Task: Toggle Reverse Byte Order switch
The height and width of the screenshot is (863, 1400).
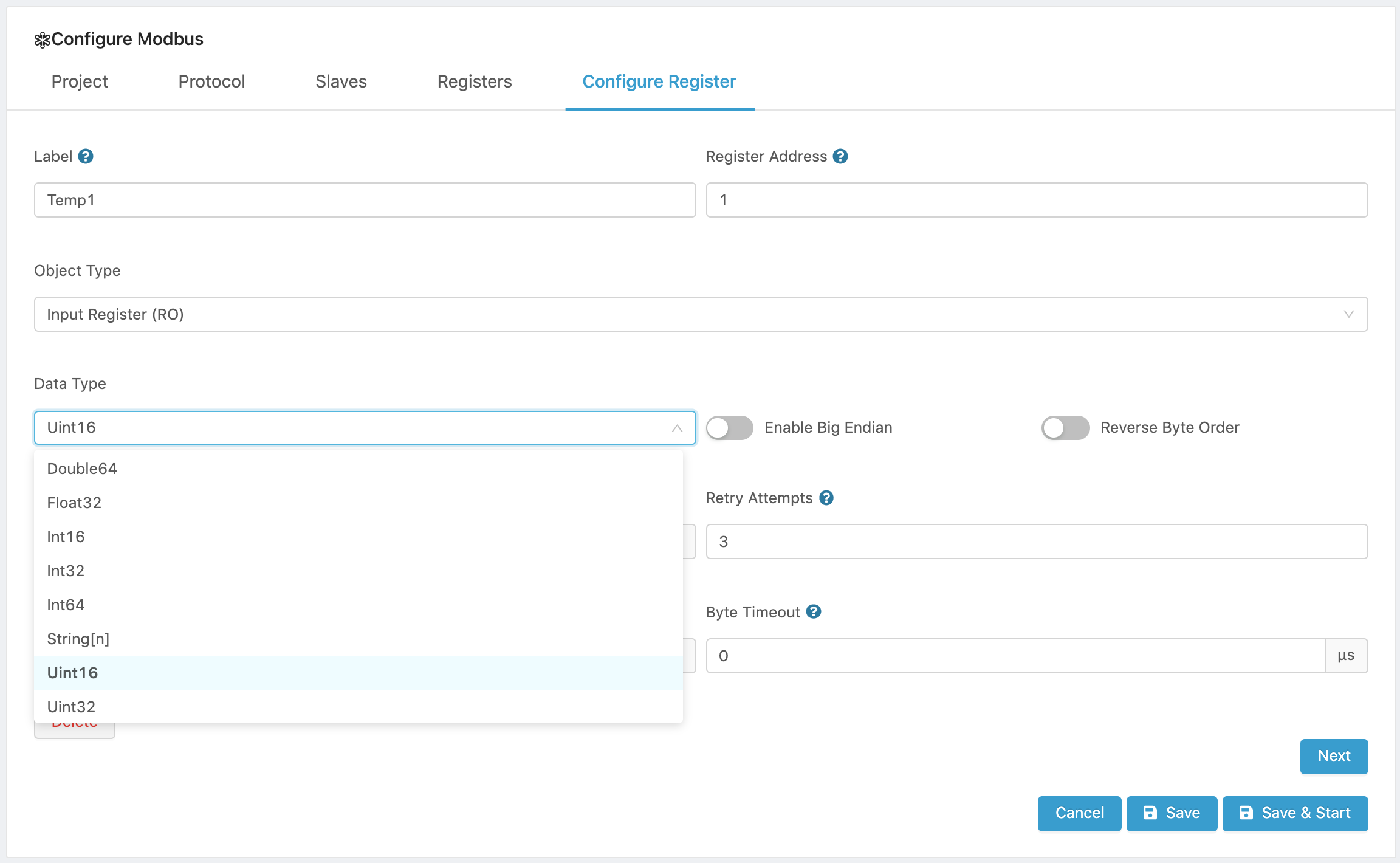Action: pyautogui.click(x=1065, y=428)
